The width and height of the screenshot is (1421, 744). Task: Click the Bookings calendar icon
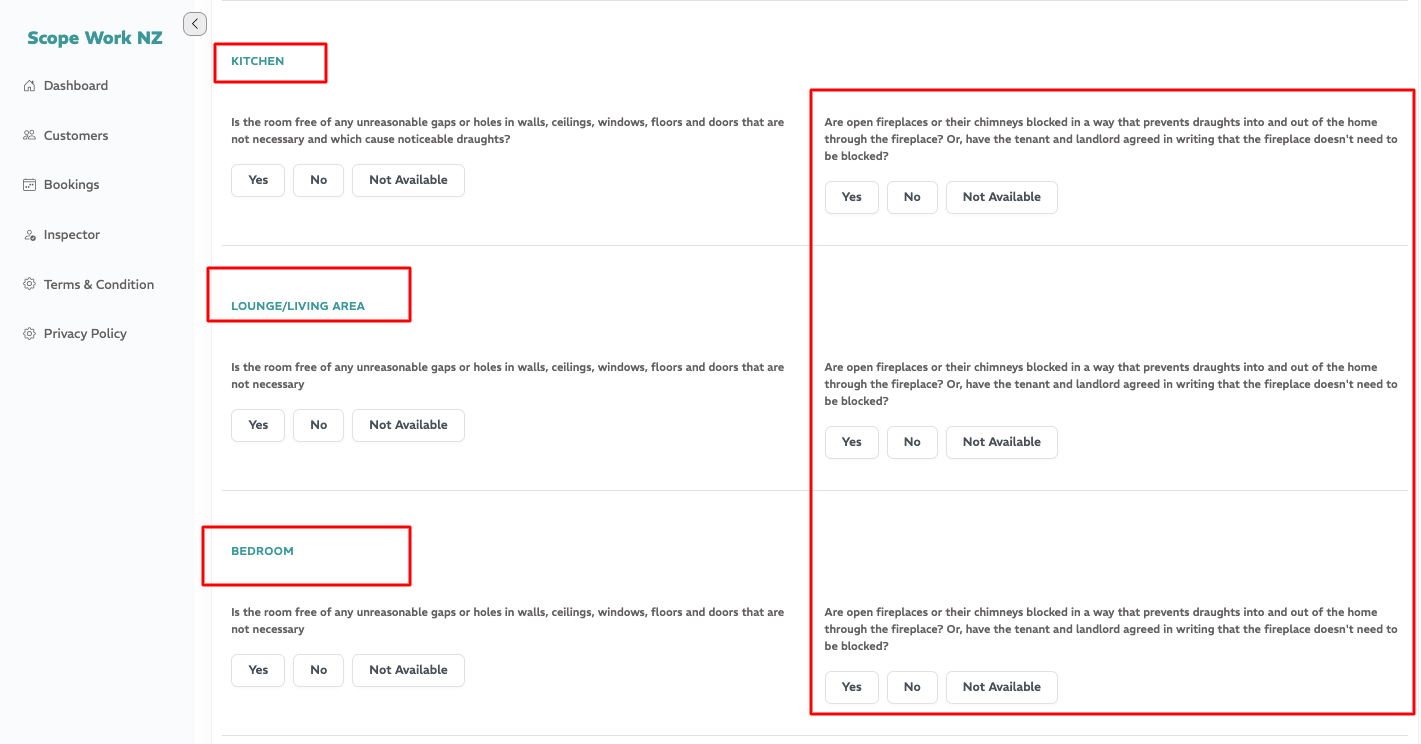(30, 185)
